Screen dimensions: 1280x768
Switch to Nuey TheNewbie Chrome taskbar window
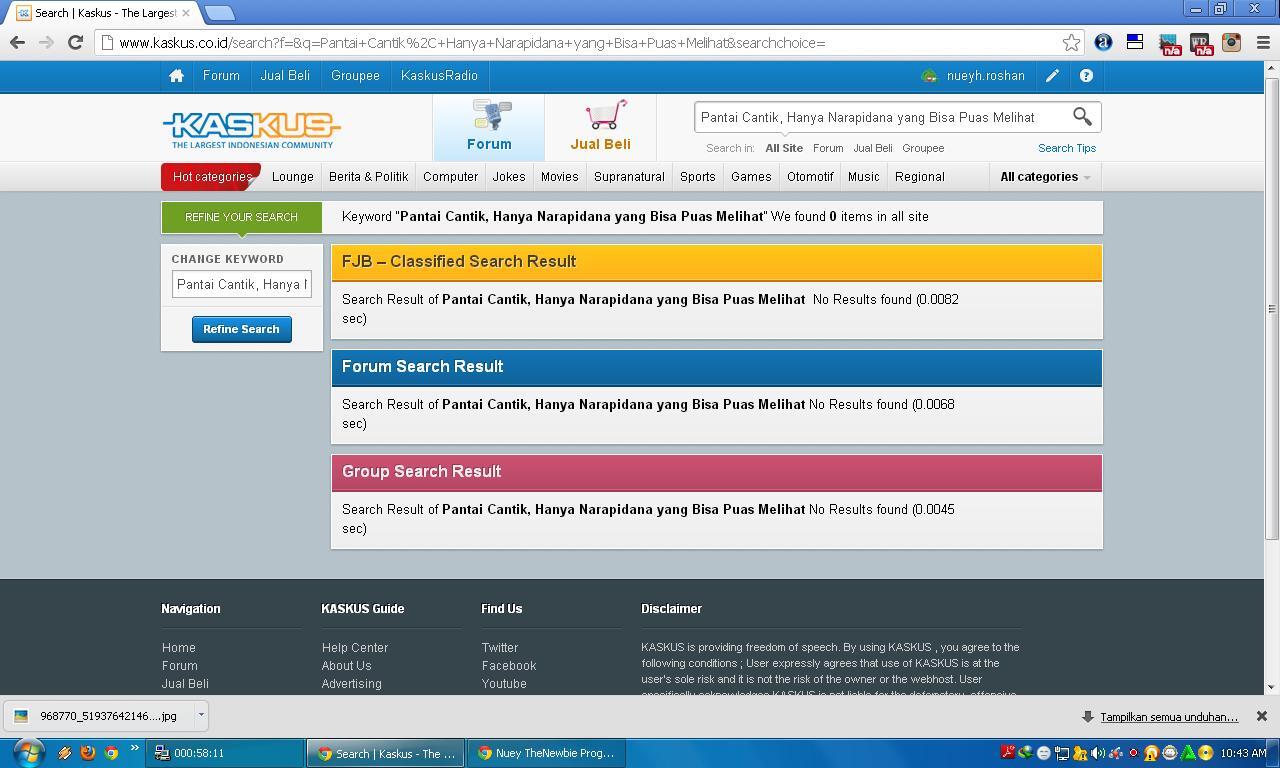pos(547,753)
